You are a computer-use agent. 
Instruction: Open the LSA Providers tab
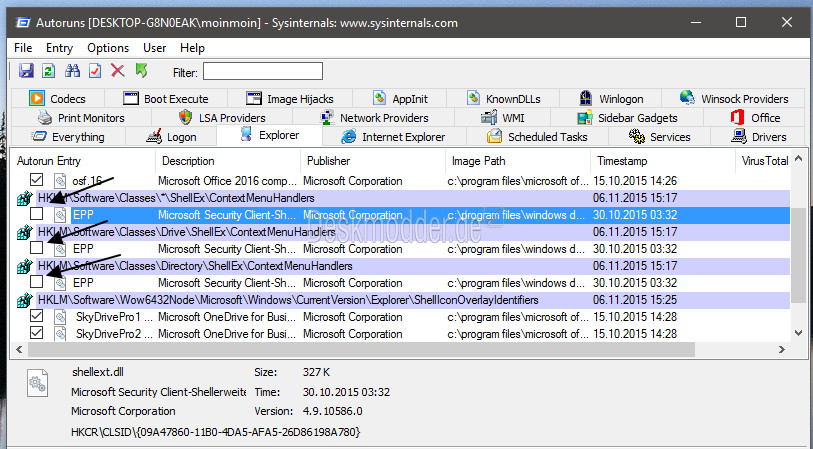click(x=222, y=118)
